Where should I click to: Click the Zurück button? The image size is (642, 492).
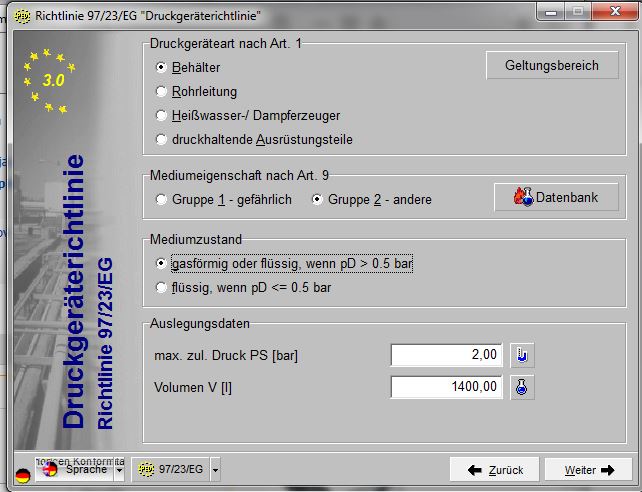click(x=495, y=470)
